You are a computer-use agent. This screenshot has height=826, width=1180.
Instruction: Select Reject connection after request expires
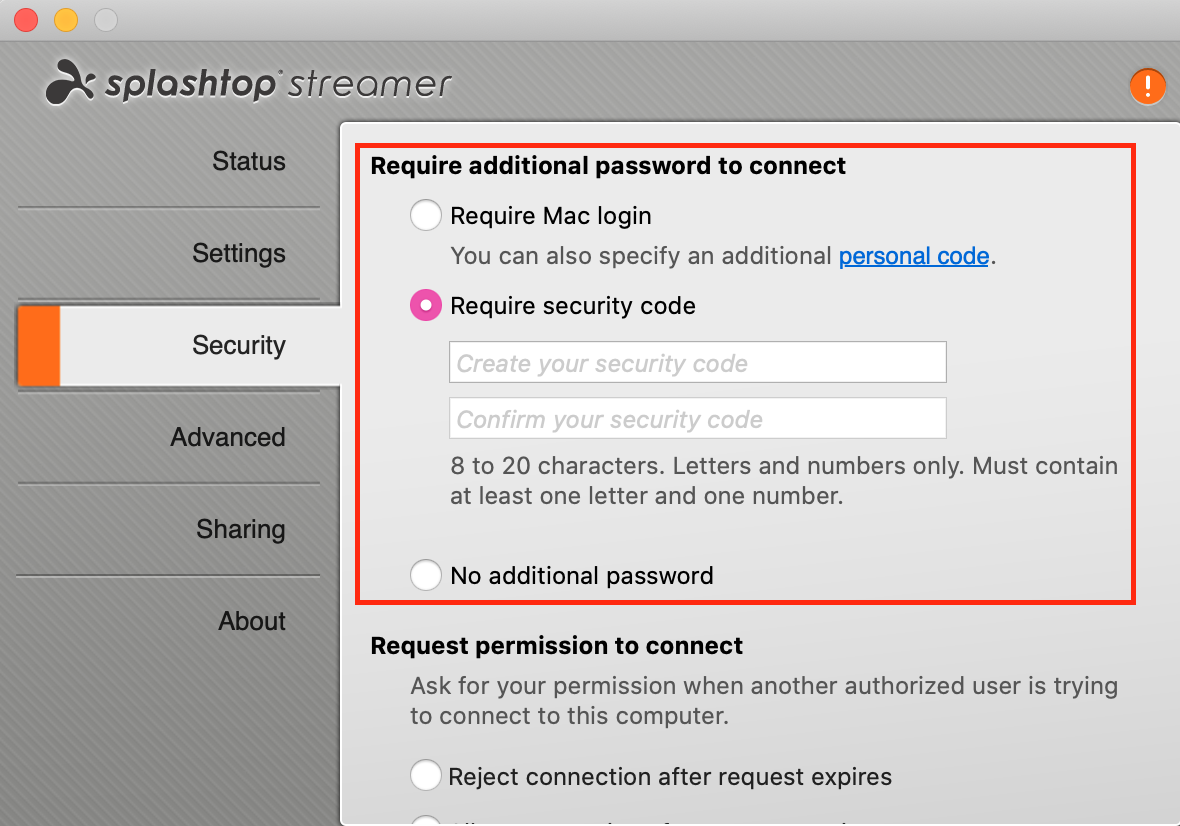(x=426, y=776)
